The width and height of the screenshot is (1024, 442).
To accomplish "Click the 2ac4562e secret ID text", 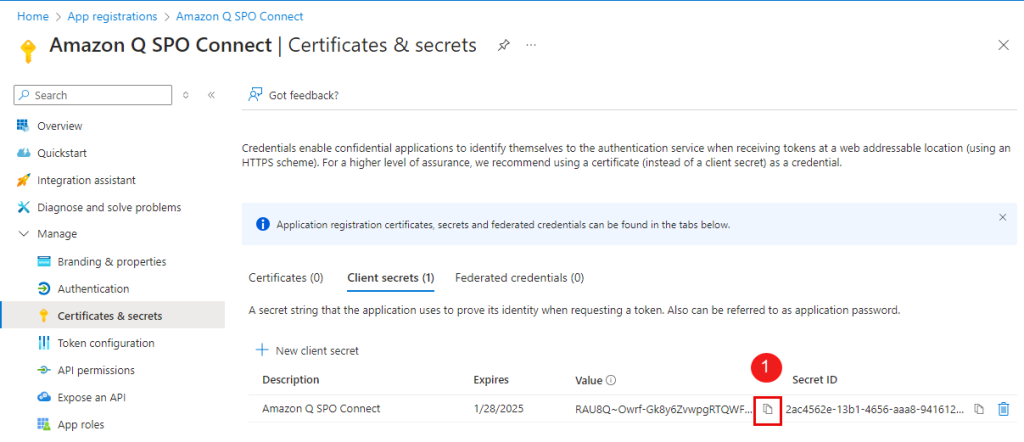I will coord(874,409).
